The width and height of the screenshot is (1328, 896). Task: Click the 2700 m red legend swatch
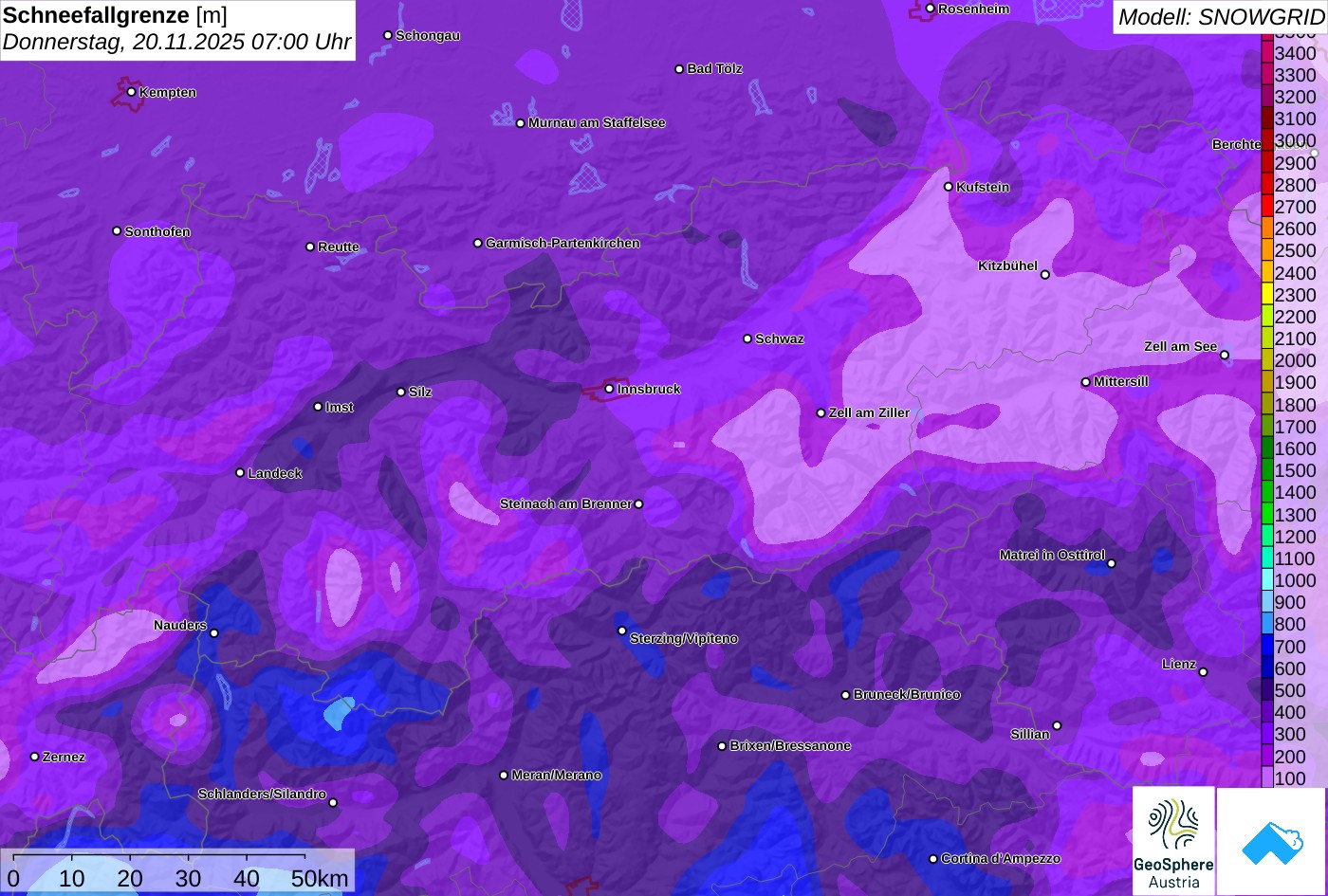click(x=1266, y=206)
